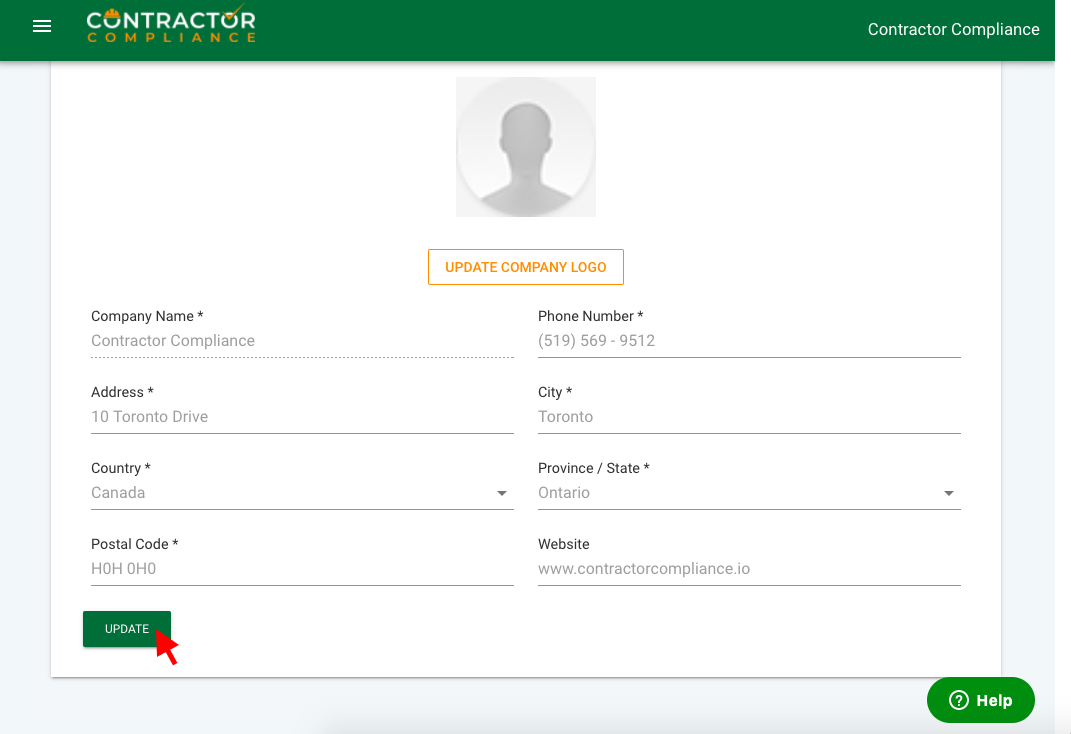This screenshot has width=1071, height=734.
Task: Click the Contractor Compliance logo
Action: (x=170, y=26)
